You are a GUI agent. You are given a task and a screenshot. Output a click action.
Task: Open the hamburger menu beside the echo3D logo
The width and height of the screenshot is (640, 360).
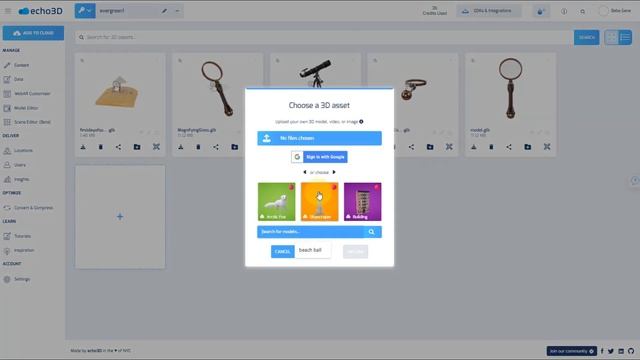tap(8, 11)
